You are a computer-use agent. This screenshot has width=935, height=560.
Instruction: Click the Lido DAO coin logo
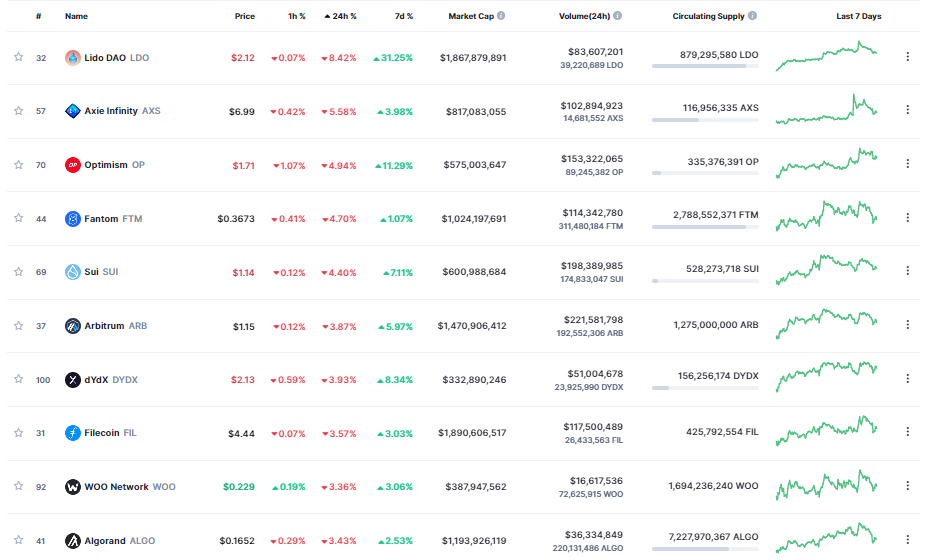(x=73, y=58)
